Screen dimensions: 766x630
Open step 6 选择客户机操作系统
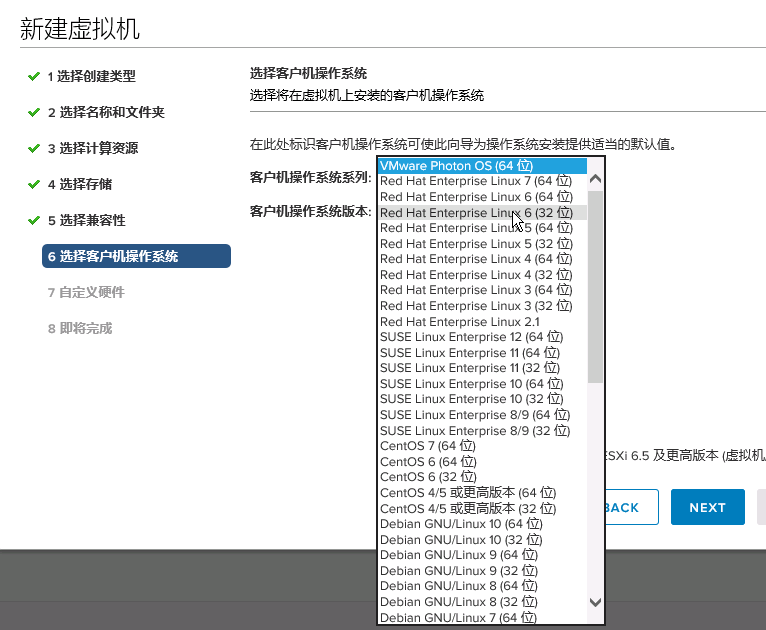(136, 256)
